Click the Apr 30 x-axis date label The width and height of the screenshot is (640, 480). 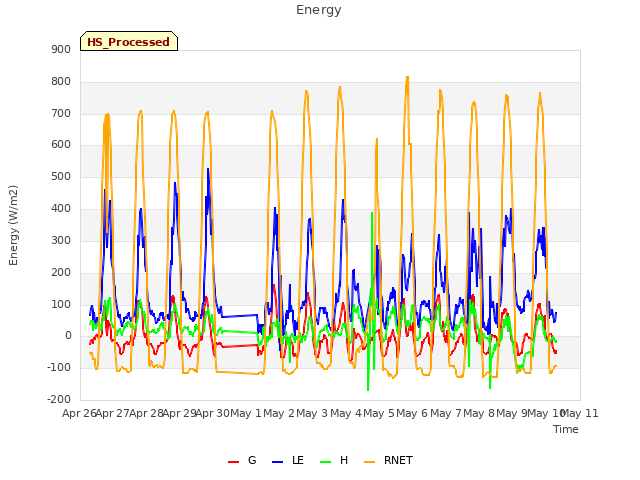(213, 413)
